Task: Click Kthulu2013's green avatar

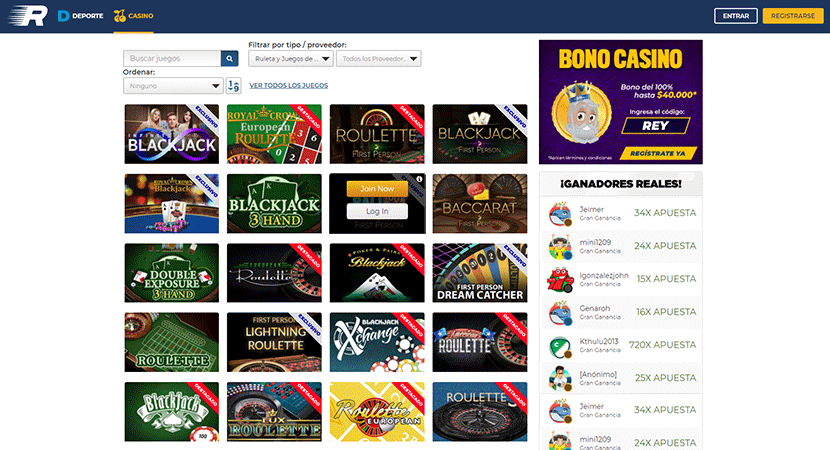Action: [x=560, y=346]
